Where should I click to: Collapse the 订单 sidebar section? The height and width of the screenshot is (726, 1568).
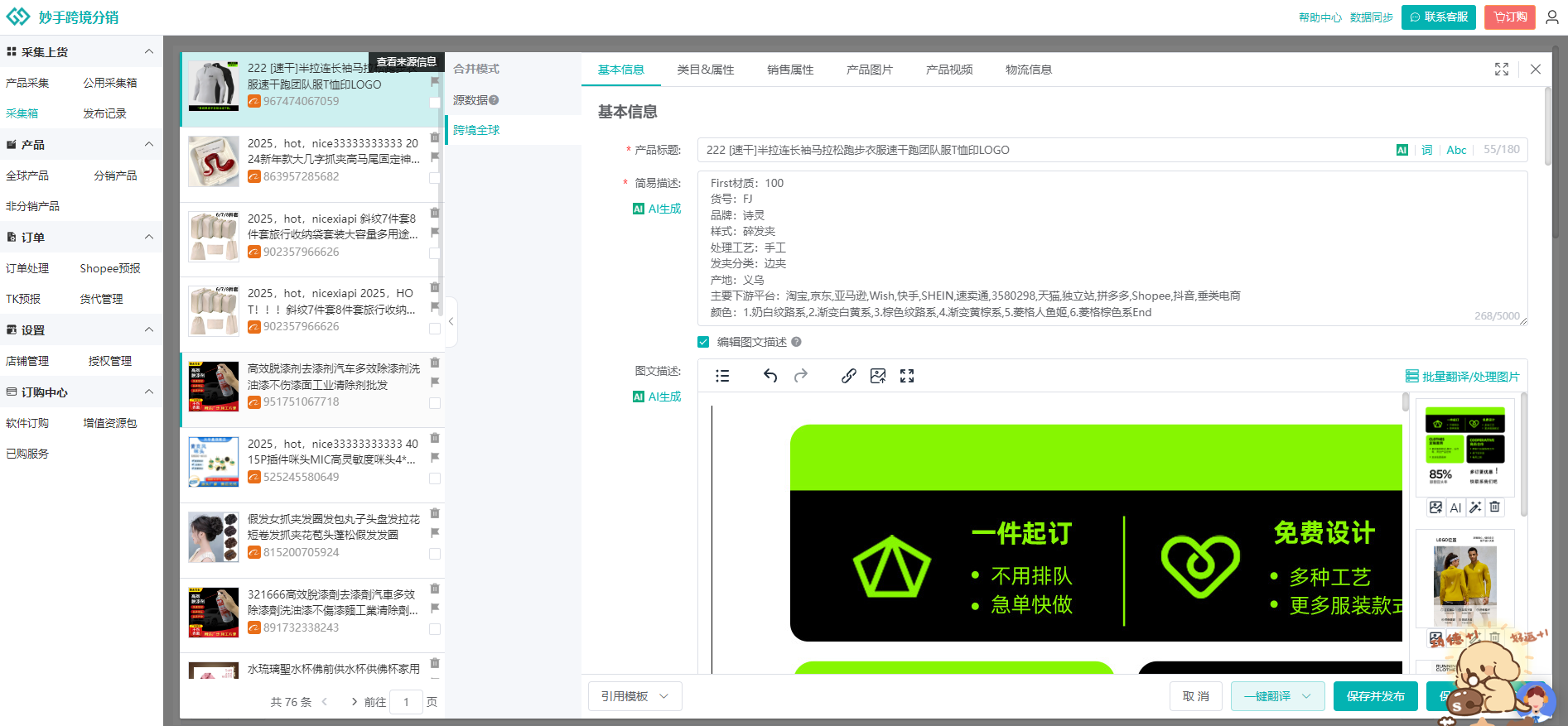pyautogui.click(x=149, y=237)
